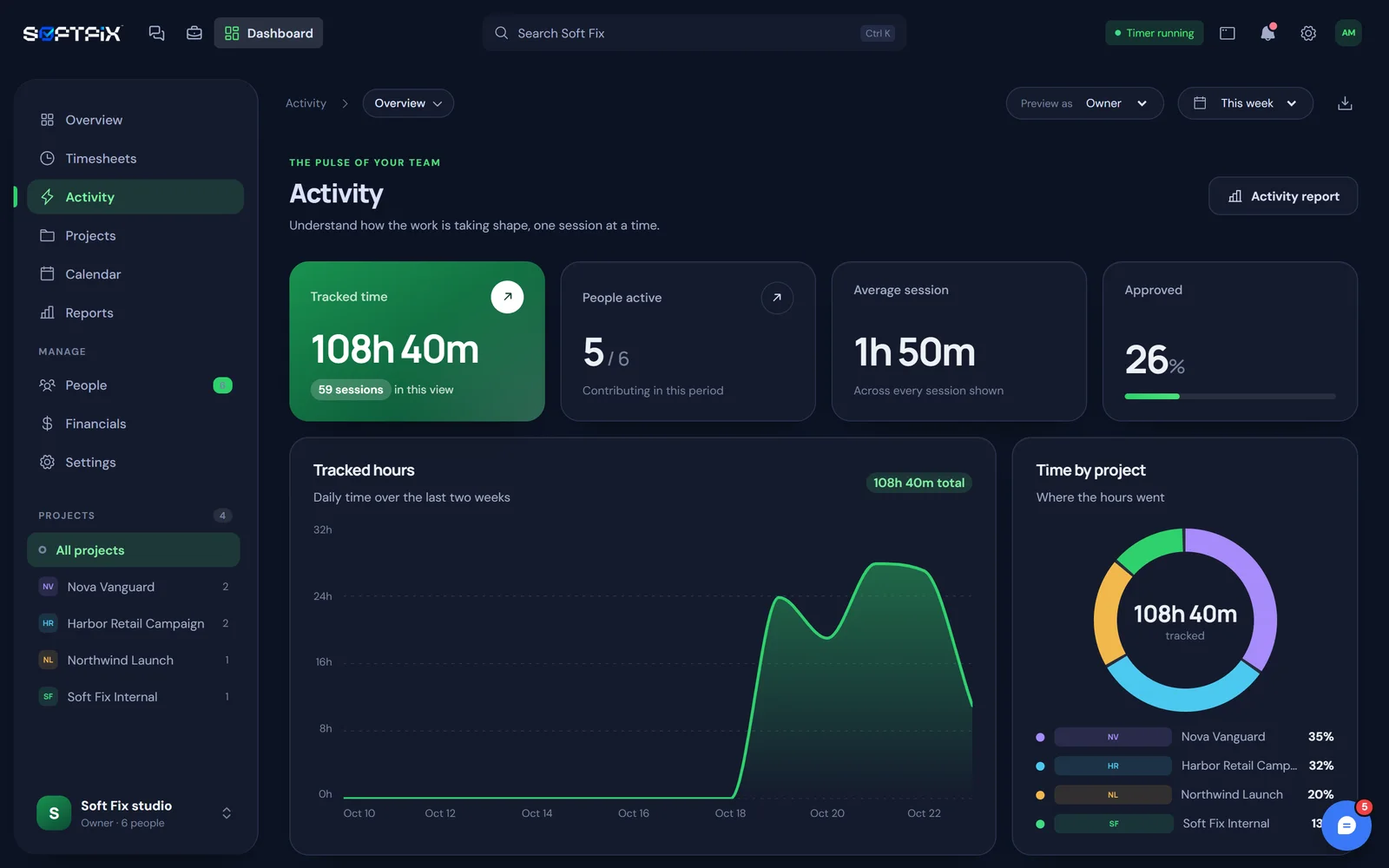Open the chat messages icon in top bar
The image size is (1389, 868).
(156, 33)
